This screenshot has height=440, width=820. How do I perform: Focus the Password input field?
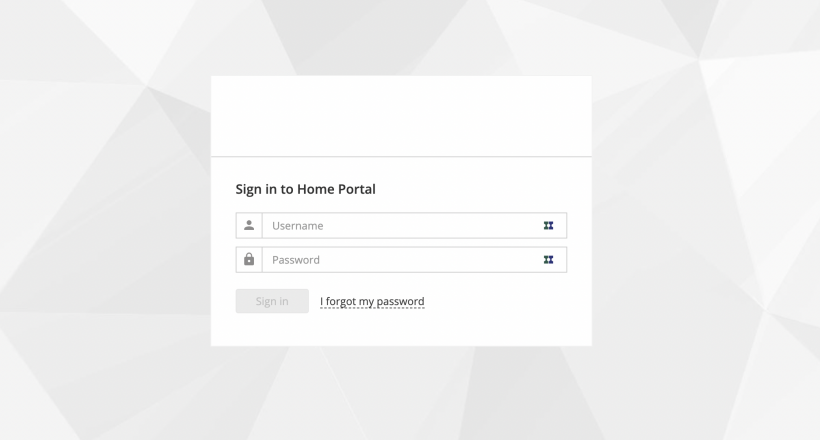(400, 260)
